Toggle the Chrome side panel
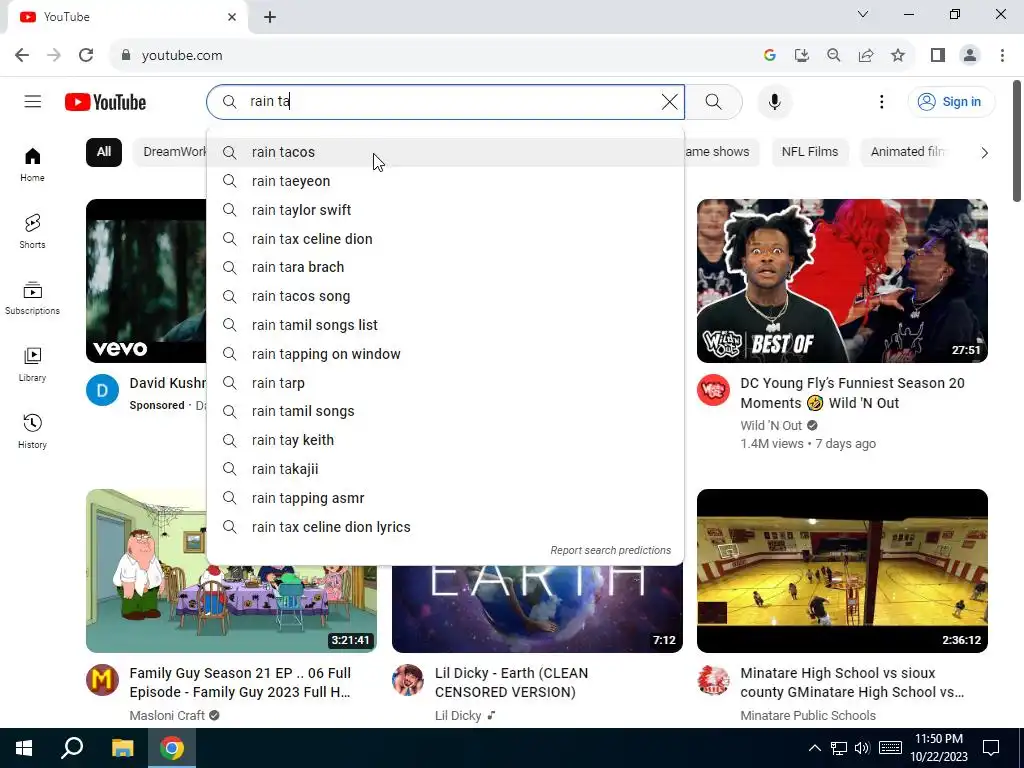 (x=938, y=56)
